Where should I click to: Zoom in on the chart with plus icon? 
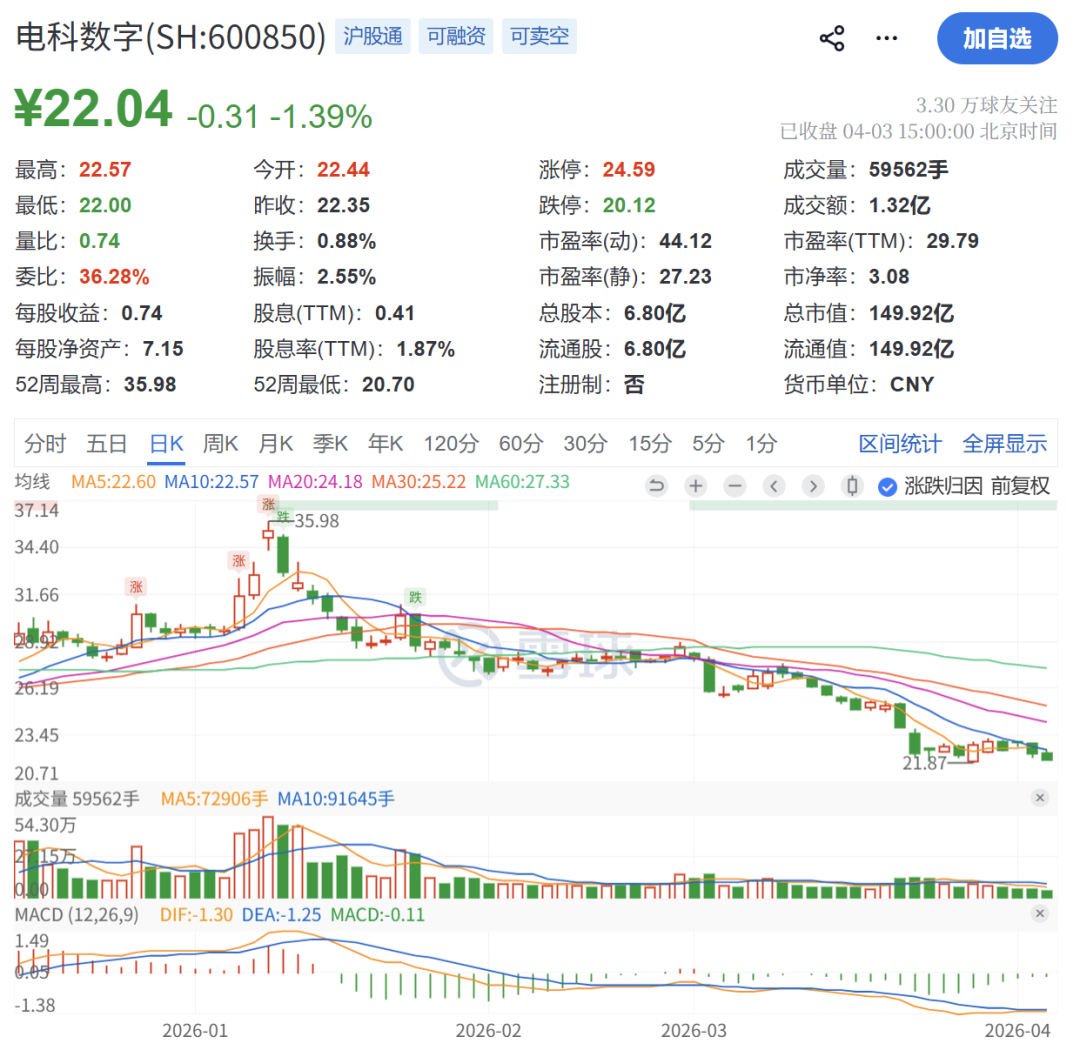click(x=695, y=485)
